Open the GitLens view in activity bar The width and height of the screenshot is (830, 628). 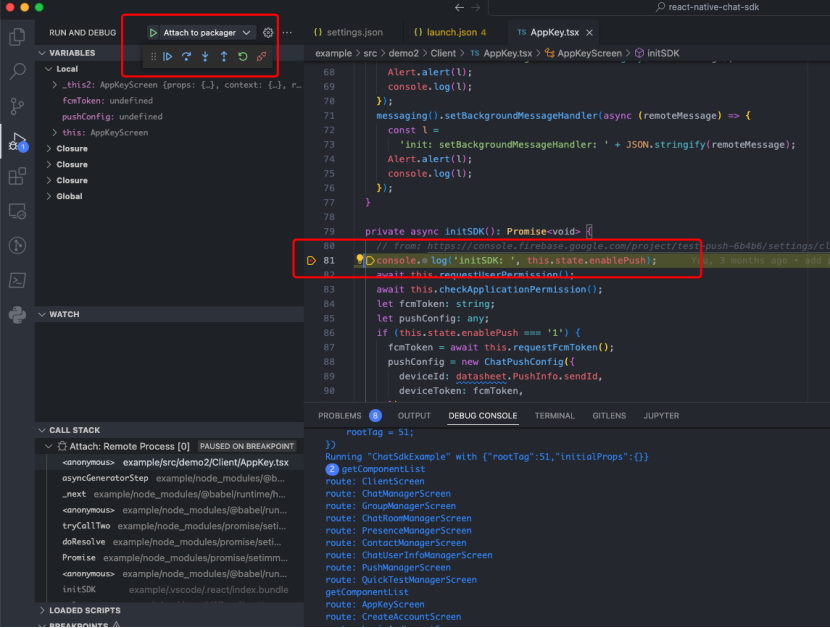tap(17, 246)
